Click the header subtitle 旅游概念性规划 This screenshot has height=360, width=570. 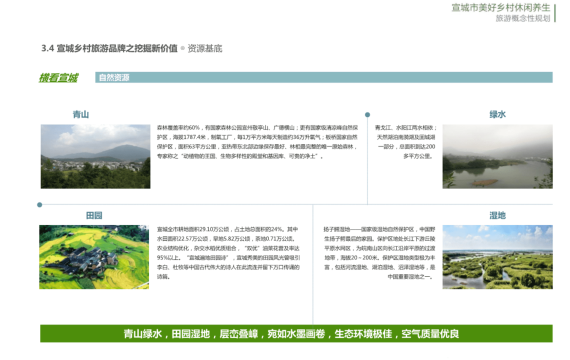(523, 18)
